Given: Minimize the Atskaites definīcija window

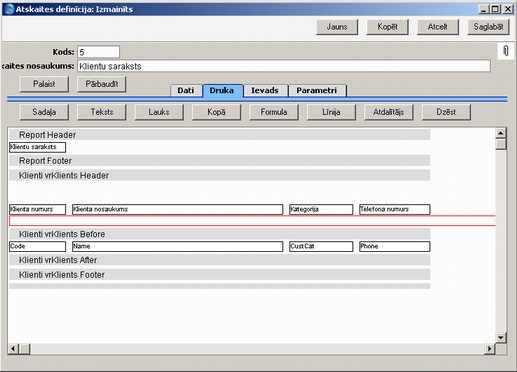Looking at the screenshot, I should [484, 9].
